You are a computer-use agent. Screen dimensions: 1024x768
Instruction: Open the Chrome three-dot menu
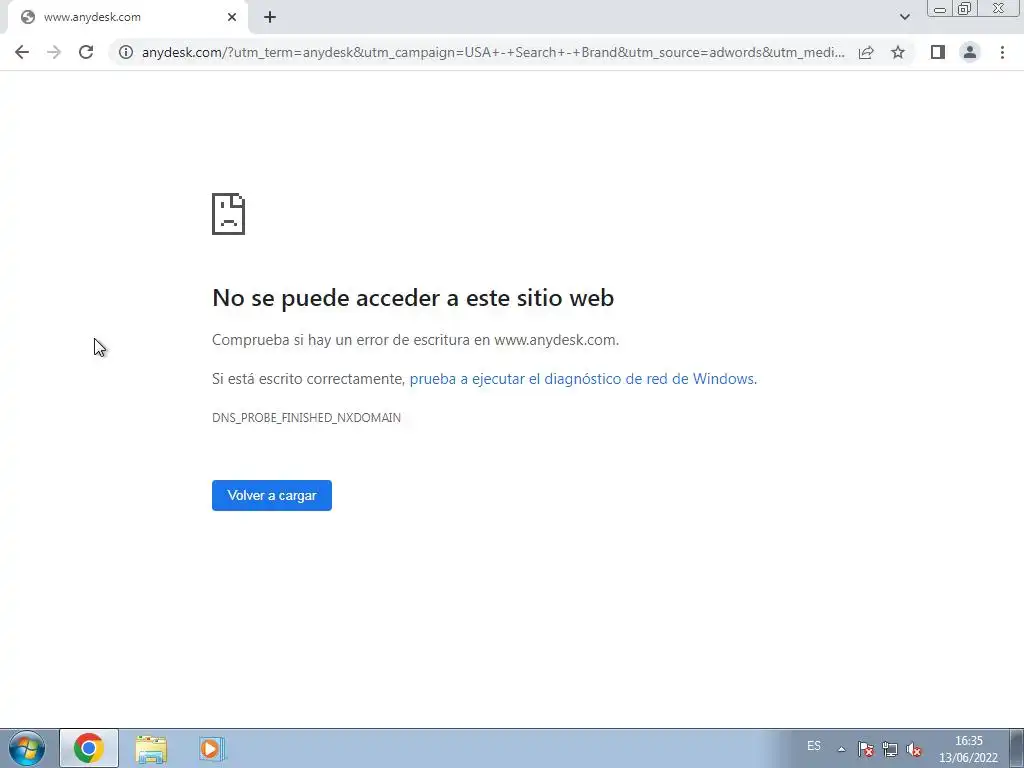tap(1002, 52)
